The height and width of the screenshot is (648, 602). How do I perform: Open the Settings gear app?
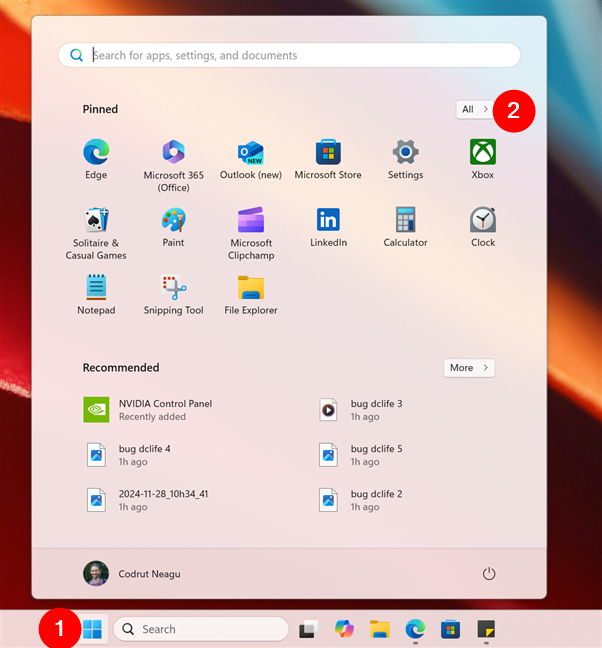pyautogui.click(x=405, y=160)
